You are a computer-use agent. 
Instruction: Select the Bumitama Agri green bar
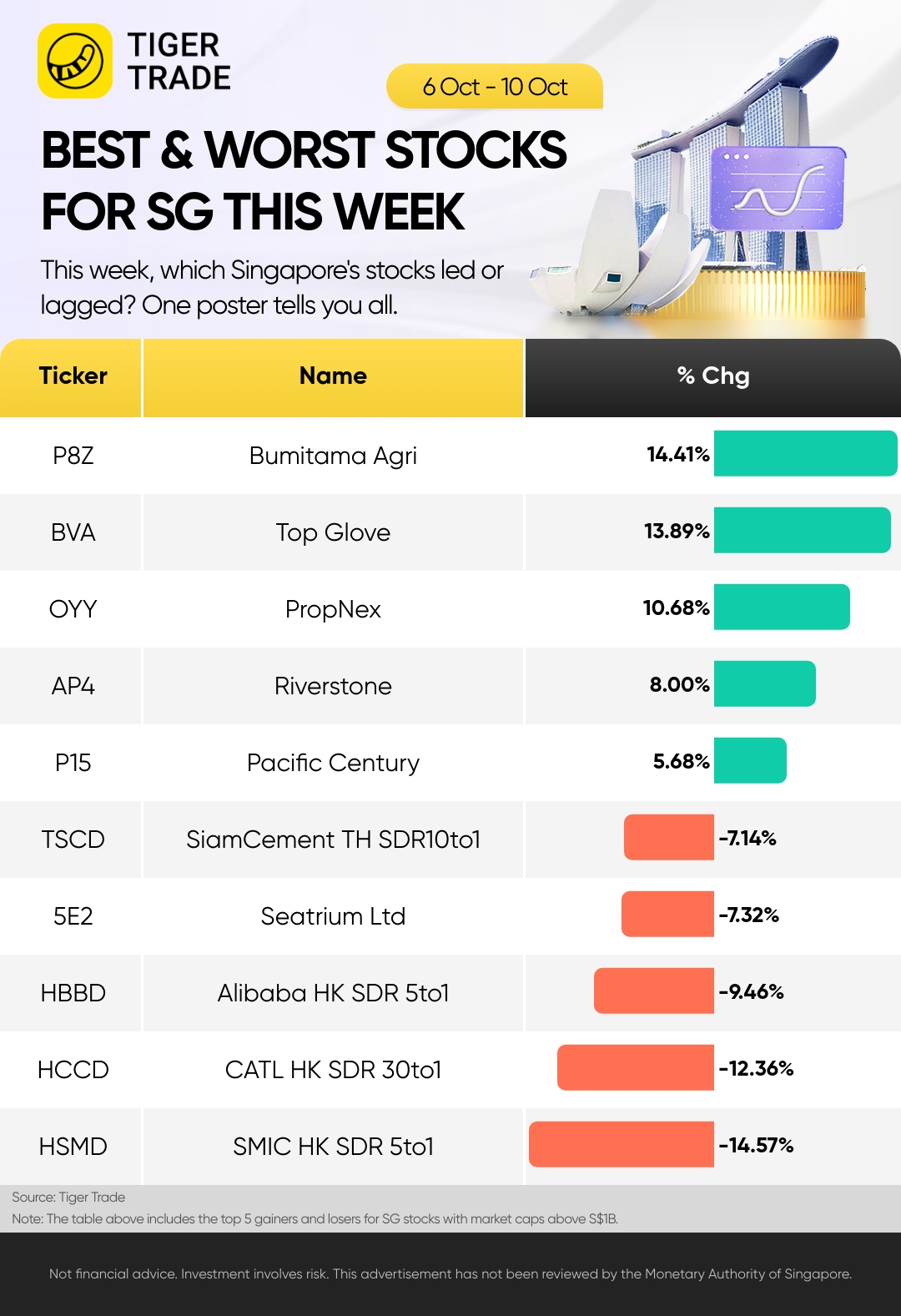tap(806, 454)
